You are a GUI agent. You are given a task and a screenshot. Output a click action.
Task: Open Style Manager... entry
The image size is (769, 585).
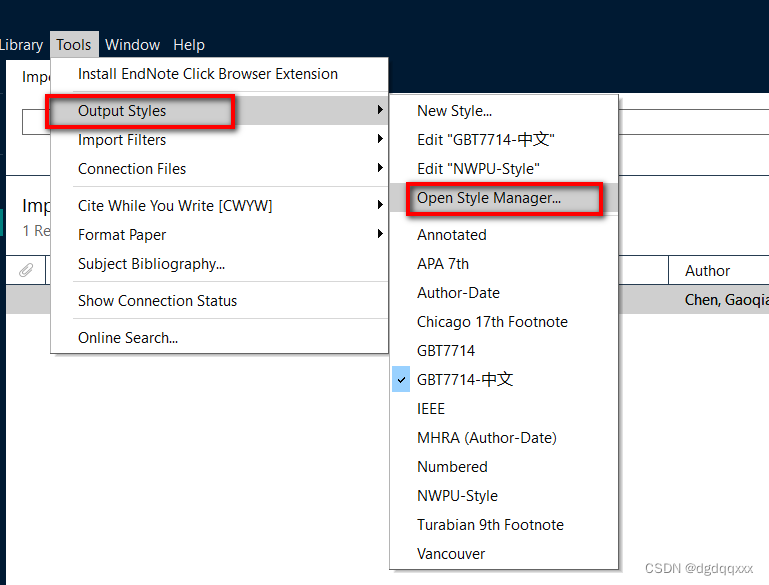click(x=504, y=198)
